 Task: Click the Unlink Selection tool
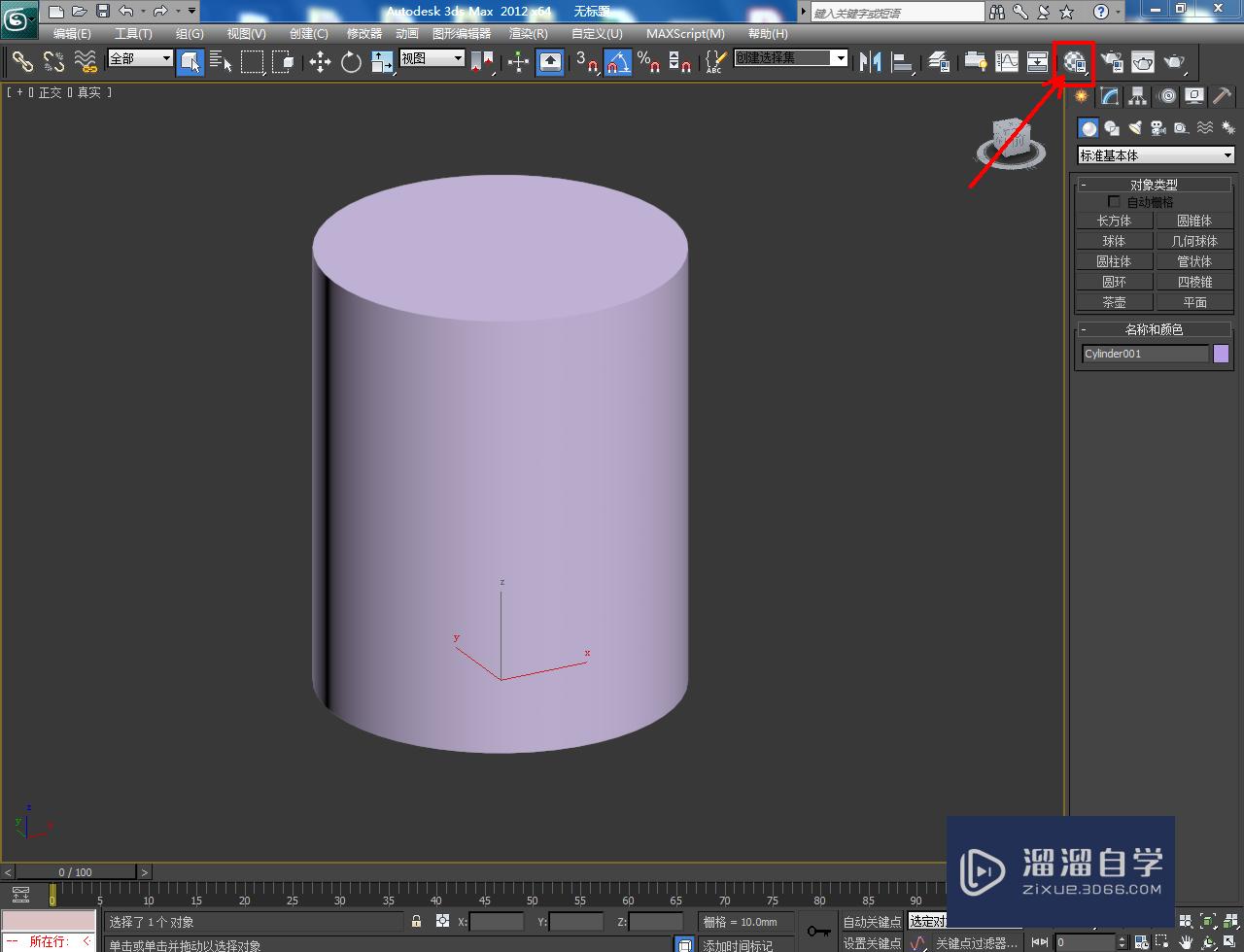pyautogui.click(x=53, y=62)
